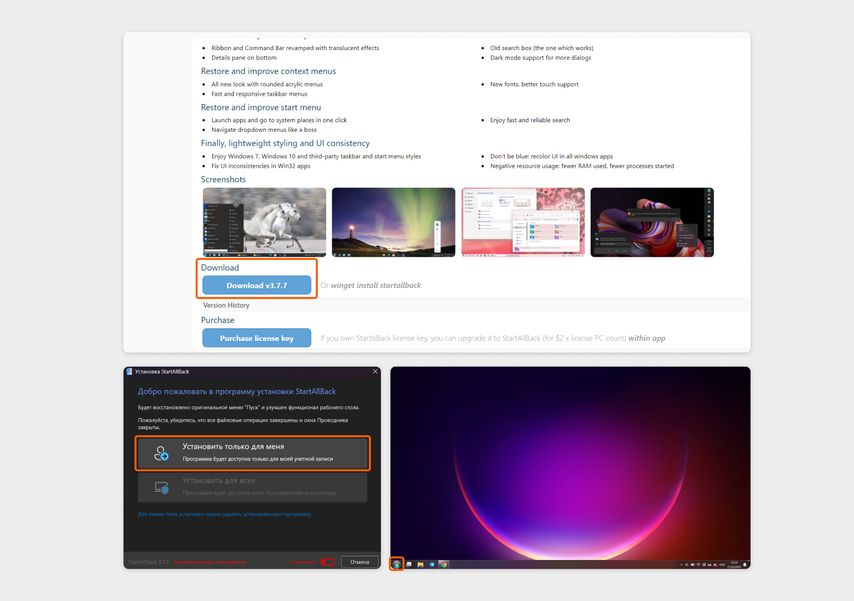This screenshot has height=601, width=854.
Task: Click 'Enjoy fast and reliable search' bullet
Action: (x=530, y=120)
